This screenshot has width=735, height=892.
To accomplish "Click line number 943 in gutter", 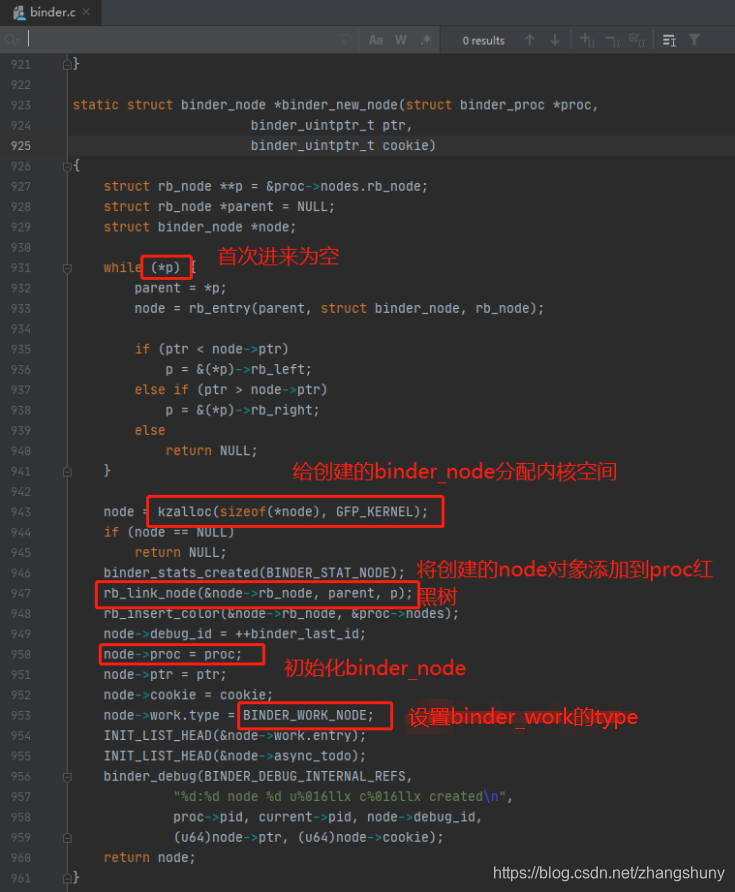I will pyautogui.click(x=20, y=512).
